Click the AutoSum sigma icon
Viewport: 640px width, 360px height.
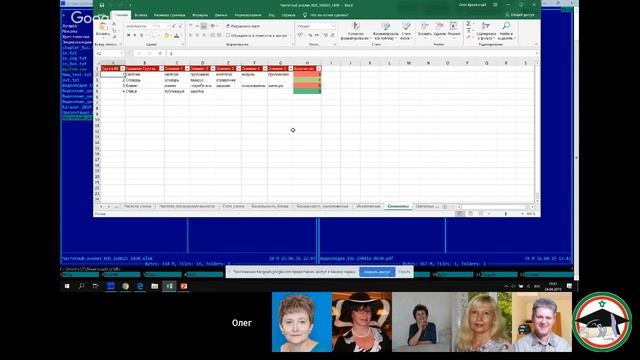coord(469,24)
